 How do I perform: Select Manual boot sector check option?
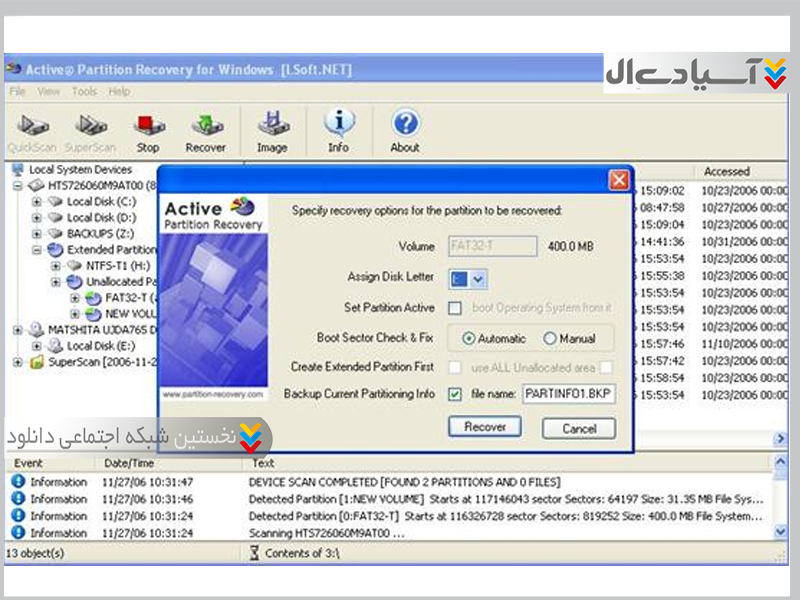550,339
